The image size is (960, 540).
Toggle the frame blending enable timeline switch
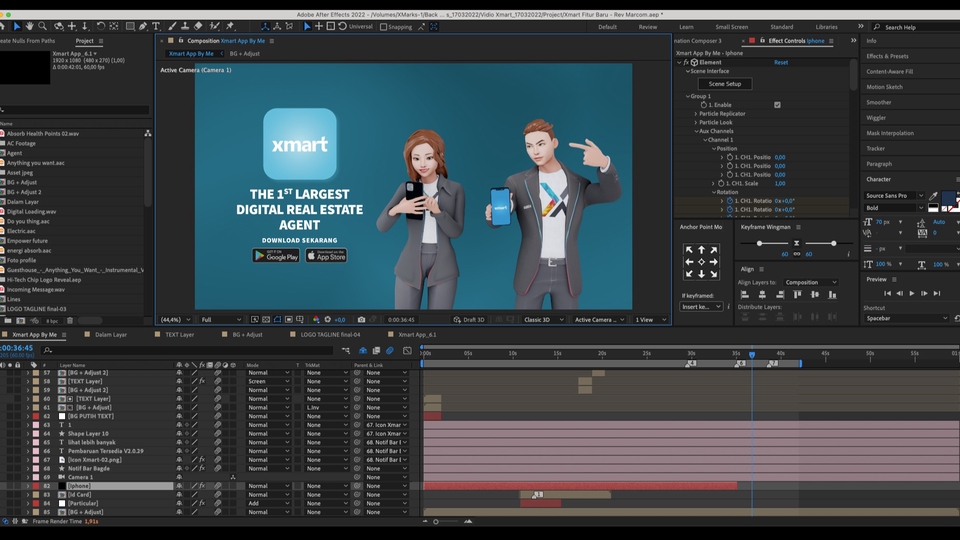point(376,351)
